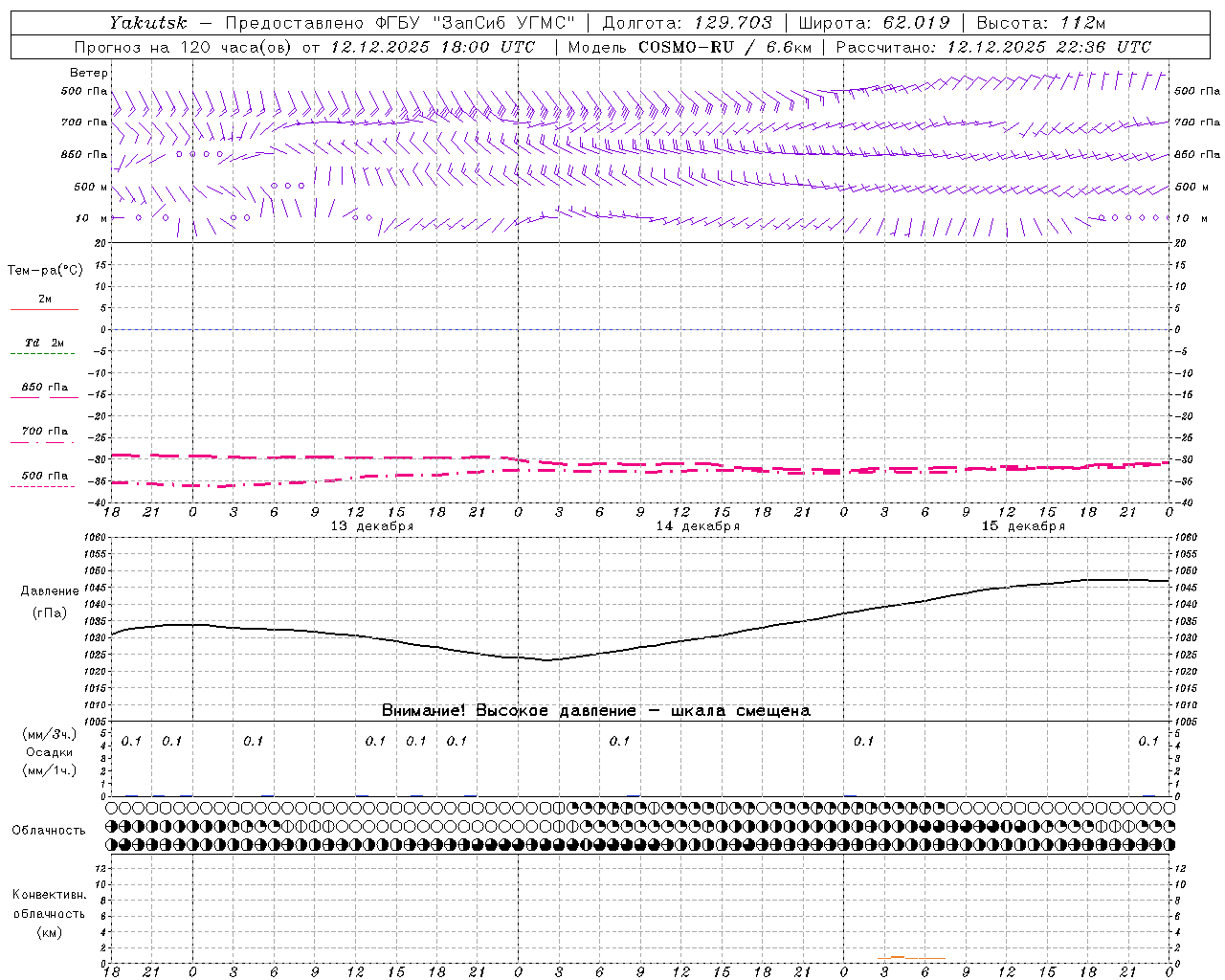Screen dimensions: 1225x980
Task: Click the Давление pressure panel label
Action: pos(50,591)
